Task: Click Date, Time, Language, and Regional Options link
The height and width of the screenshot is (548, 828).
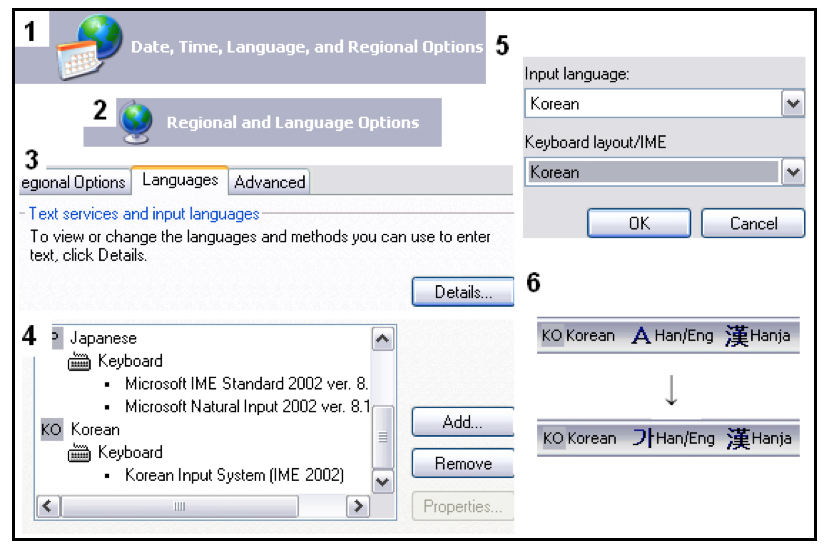Action: [307, 47]
